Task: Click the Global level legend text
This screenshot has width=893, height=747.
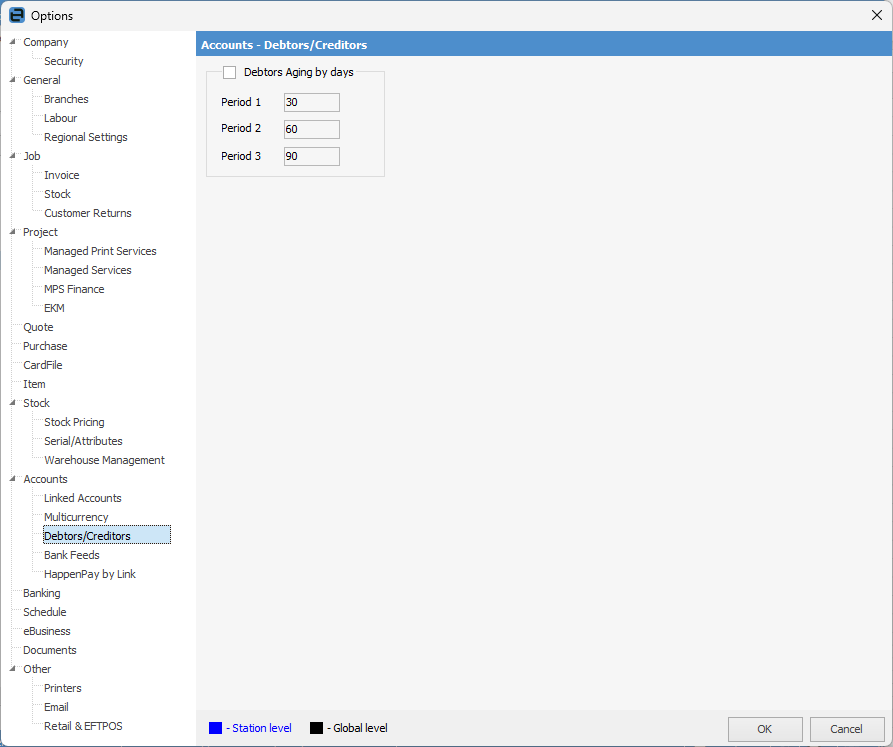Action: coord(357,728)
